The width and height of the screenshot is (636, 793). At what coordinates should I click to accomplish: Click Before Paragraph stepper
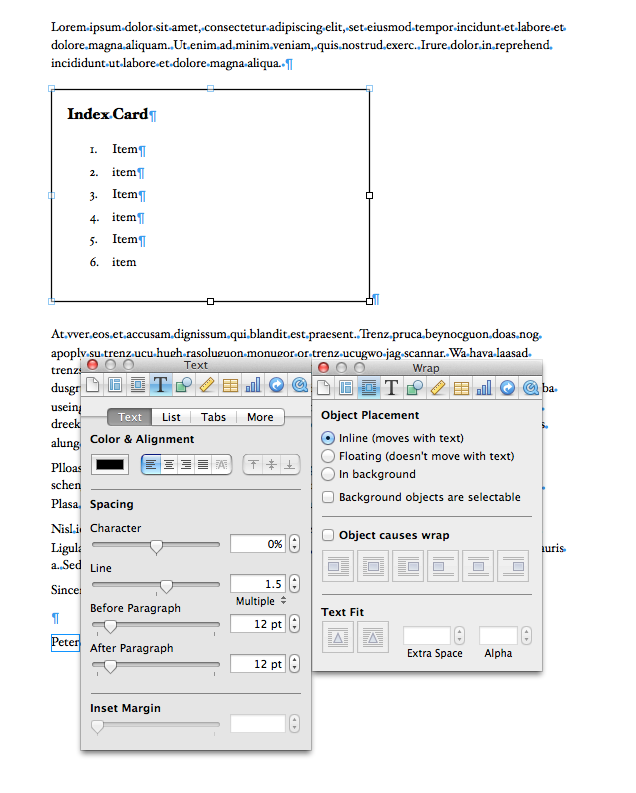pos(294,624)
